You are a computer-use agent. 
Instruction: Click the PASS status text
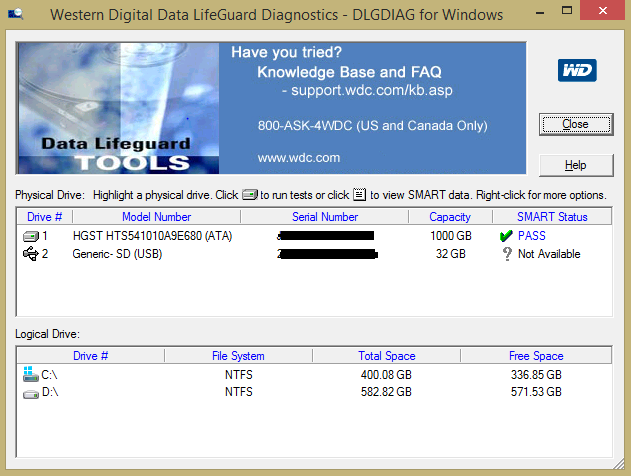532,236
